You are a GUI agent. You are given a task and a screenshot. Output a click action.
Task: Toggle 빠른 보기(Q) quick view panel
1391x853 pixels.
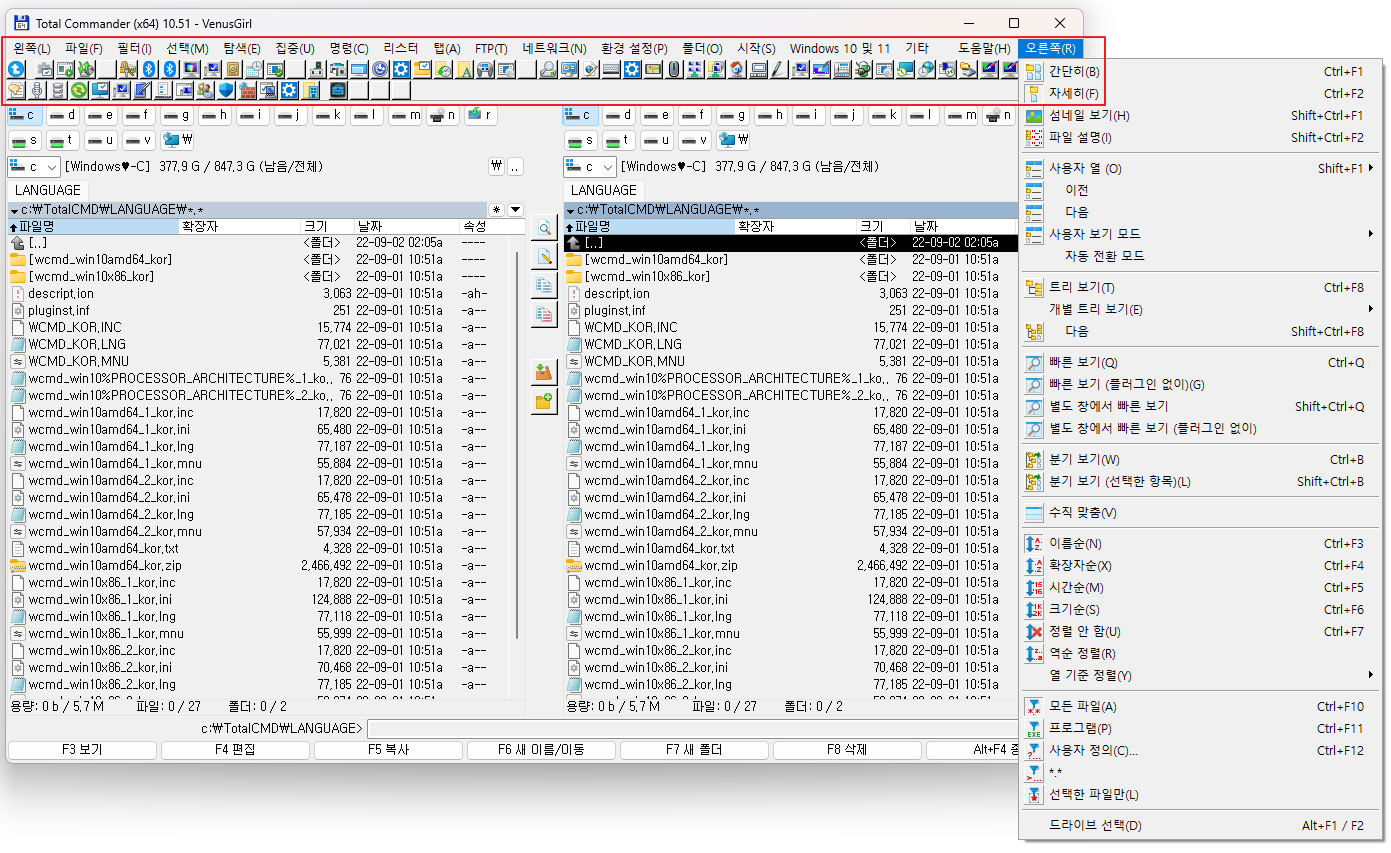tap(1198, 363)
